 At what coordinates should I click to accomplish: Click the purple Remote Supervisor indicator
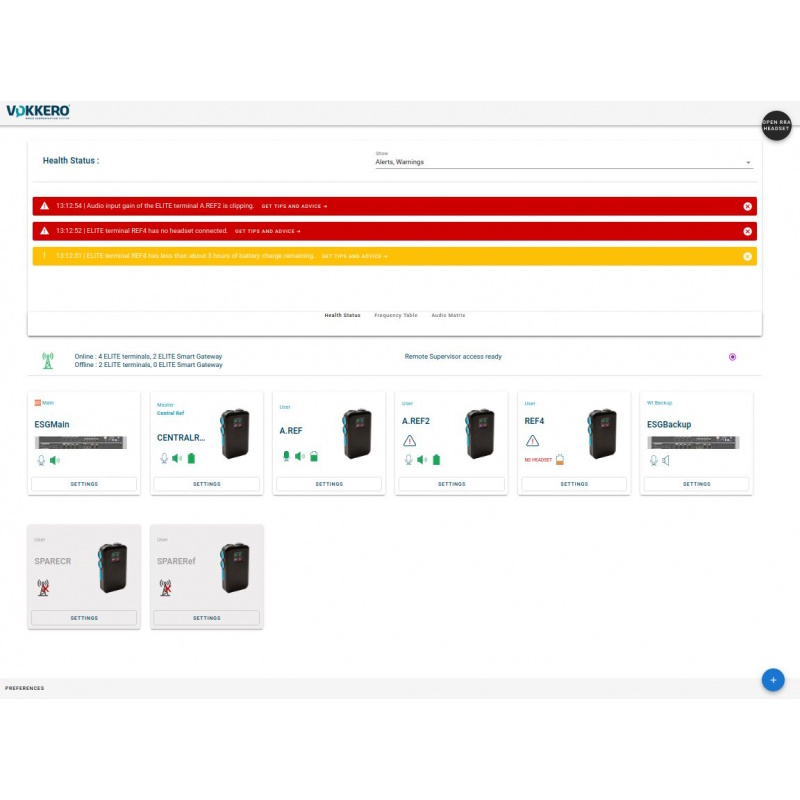tap(732, 357)
